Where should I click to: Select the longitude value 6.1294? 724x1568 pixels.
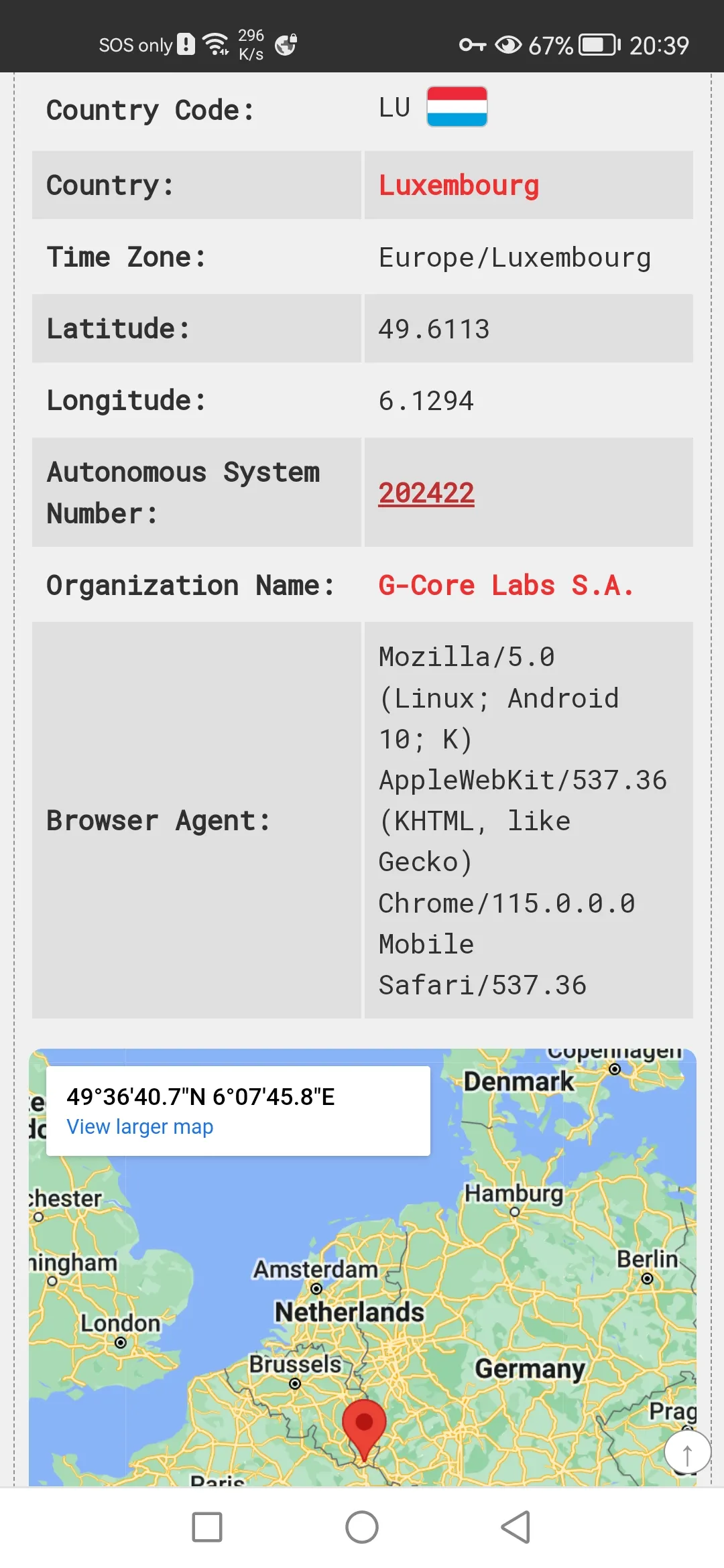[426, 401]
